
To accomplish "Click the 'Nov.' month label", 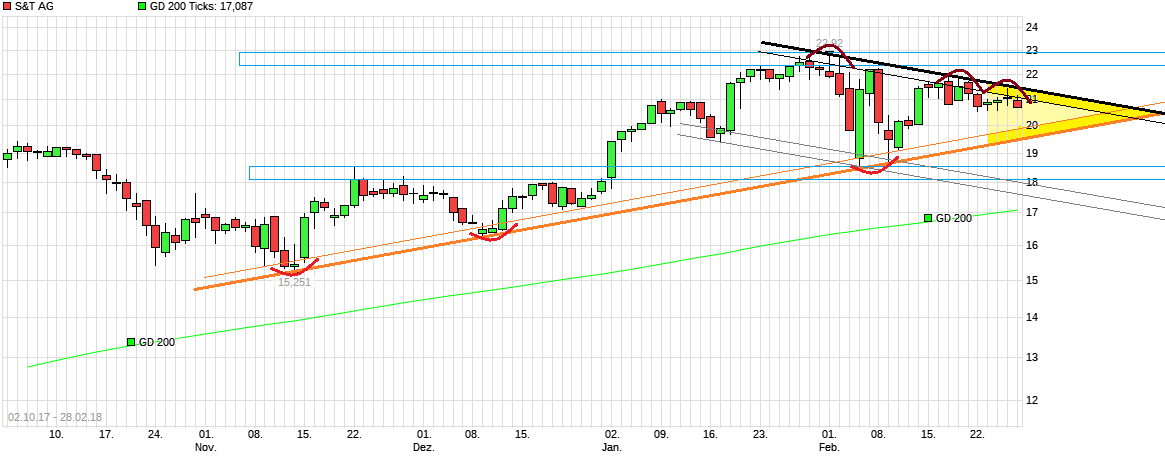I will (x=205, y=447).
